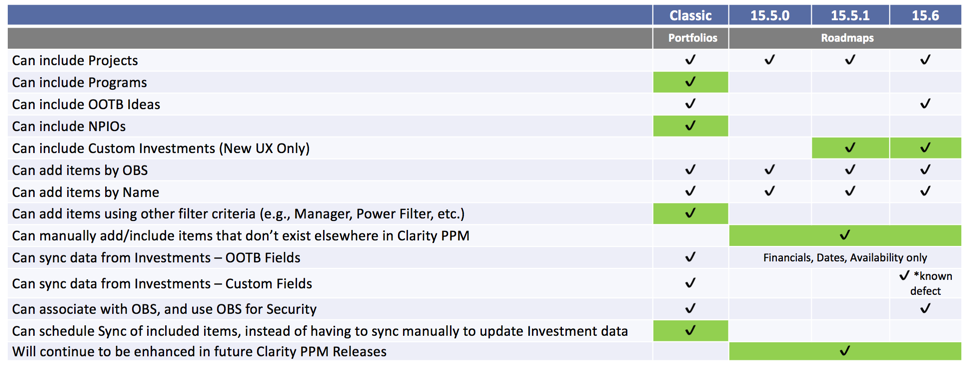Click the '*known defect' cell
970x369 pixels.
[925, 283]
